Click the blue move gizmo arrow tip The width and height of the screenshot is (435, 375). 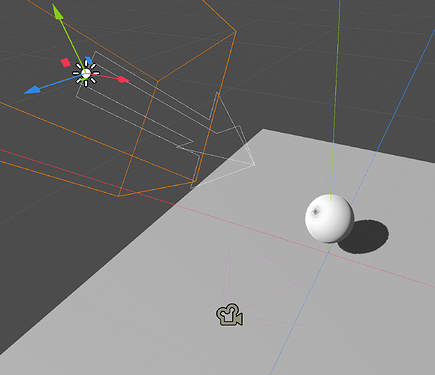32,90
